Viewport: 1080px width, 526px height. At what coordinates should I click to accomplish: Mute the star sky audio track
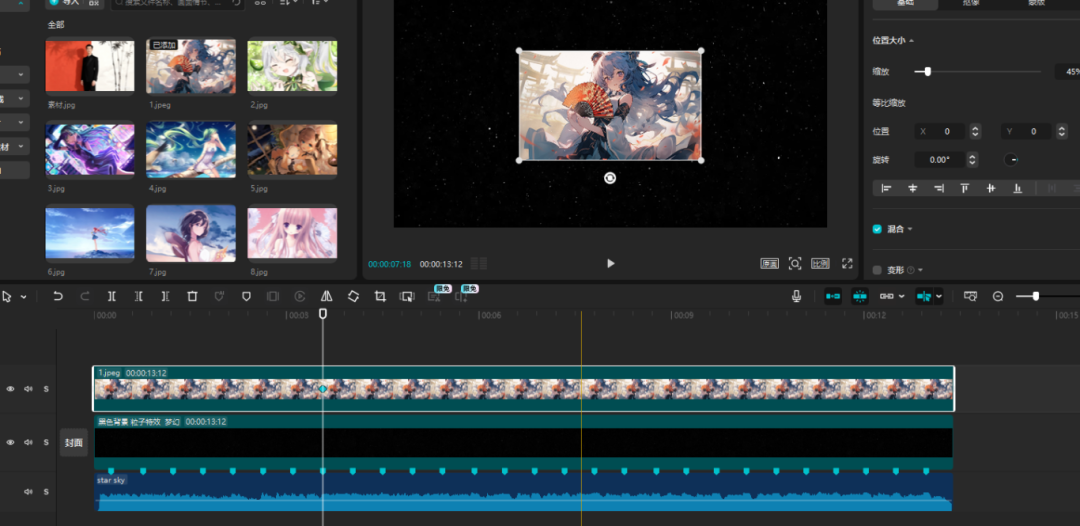tap(28, 492)
